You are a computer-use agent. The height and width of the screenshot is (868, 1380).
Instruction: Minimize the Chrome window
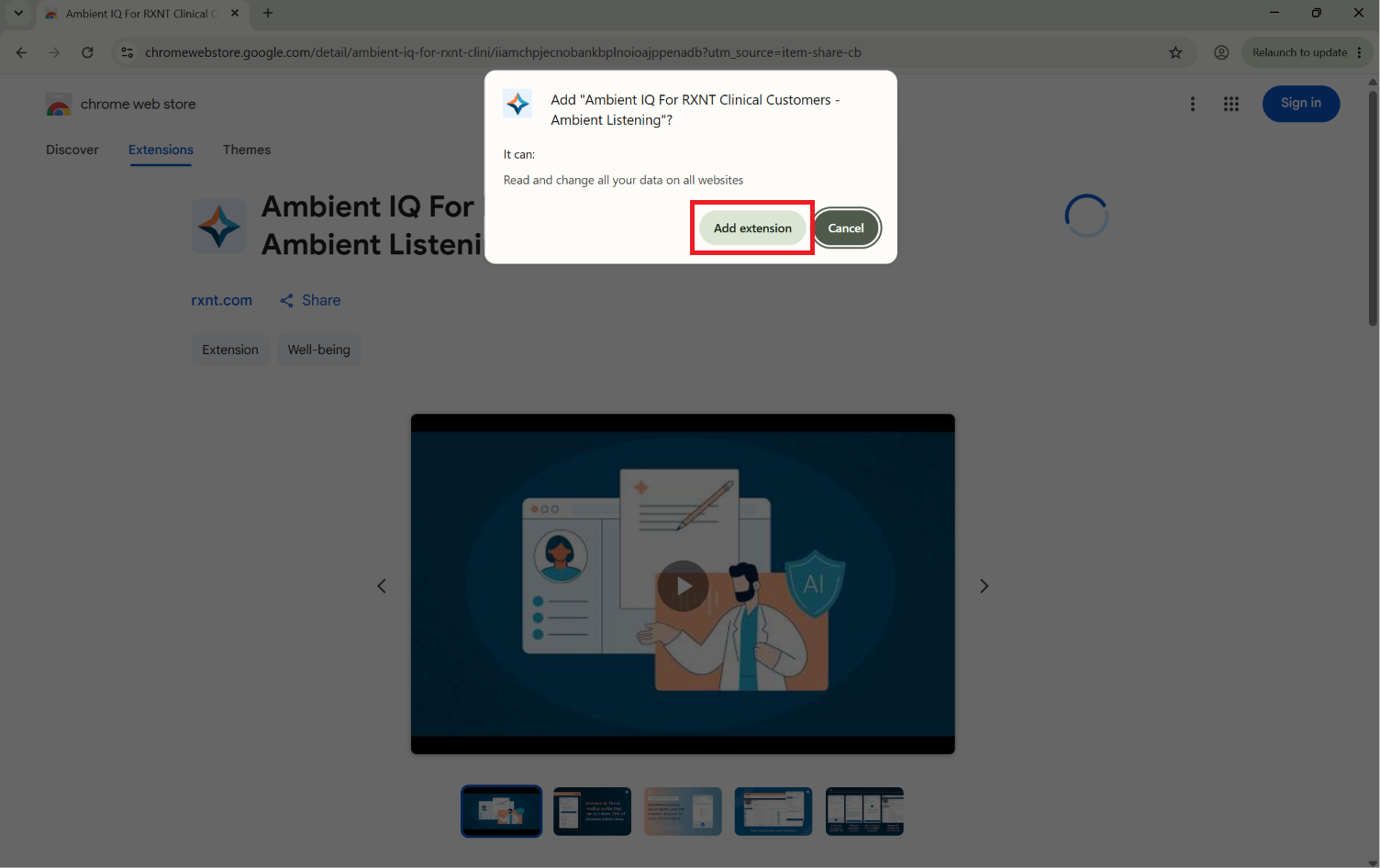click(1274, 13)
